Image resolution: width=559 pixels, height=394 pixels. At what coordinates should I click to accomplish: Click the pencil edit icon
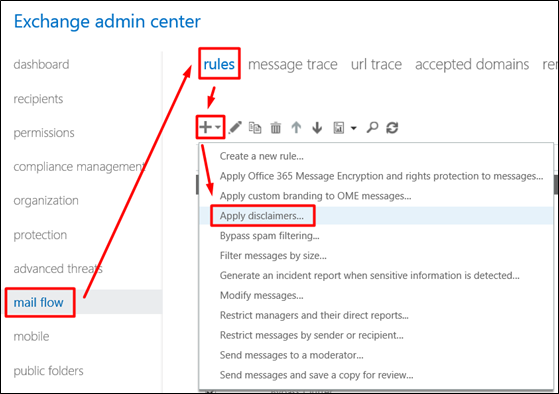click(235, 127)
